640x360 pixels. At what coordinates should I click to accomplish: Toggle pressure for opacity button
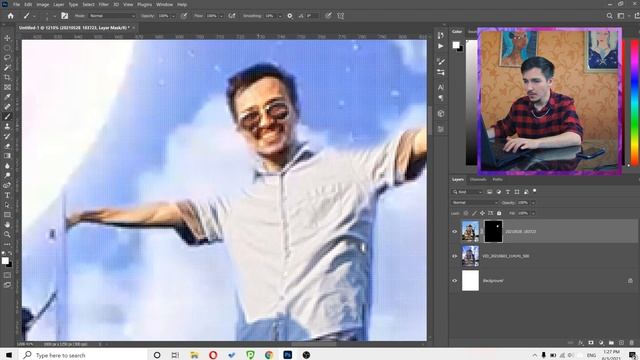(x=184, y=16)
